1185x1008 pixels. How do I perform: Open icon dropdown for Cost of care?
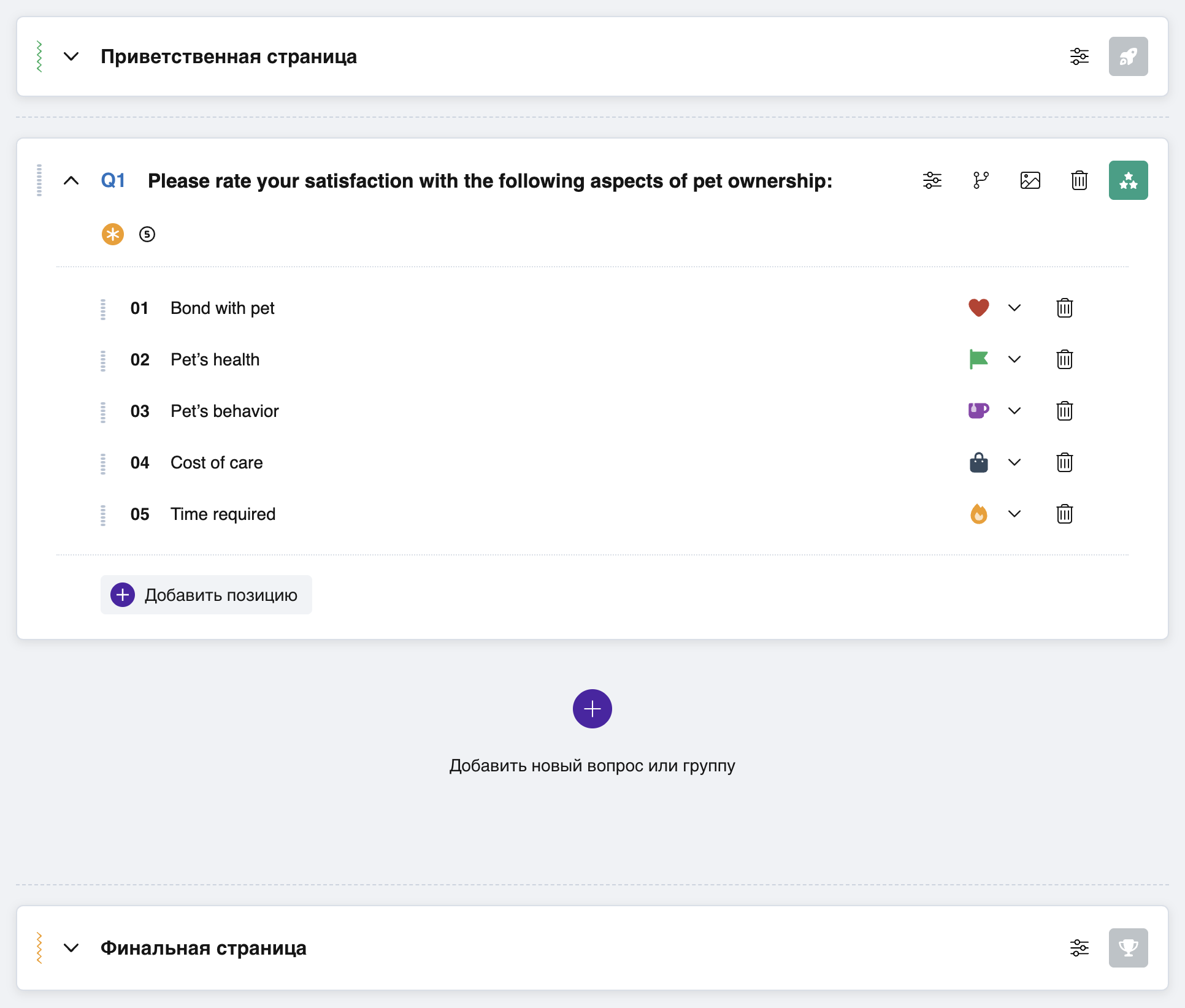pyautogui.click(x=1014, y=462)
